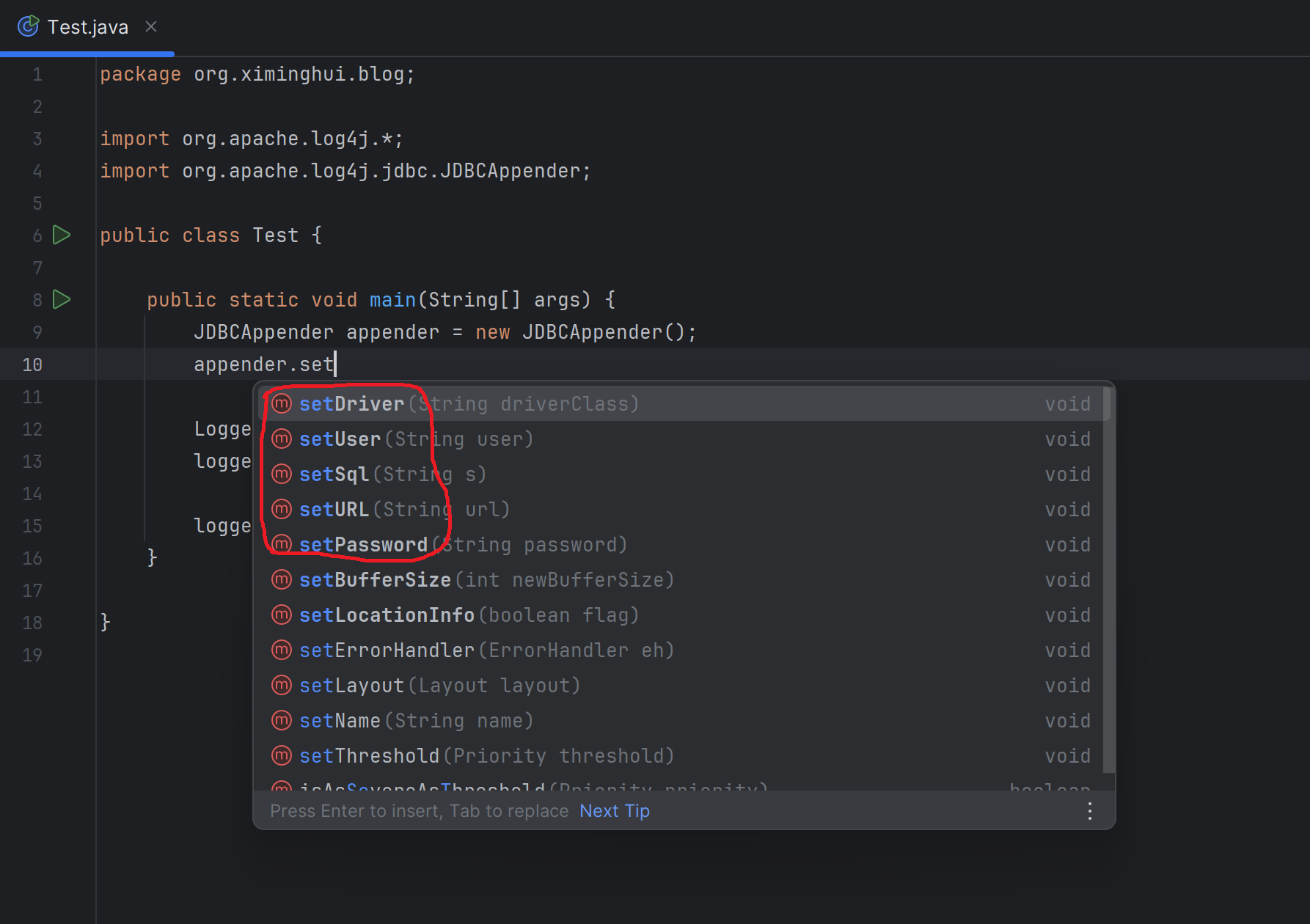The image size is (1310, 924).
Task: Click method icon beside setErrorHandler
Action: point(282,650)
